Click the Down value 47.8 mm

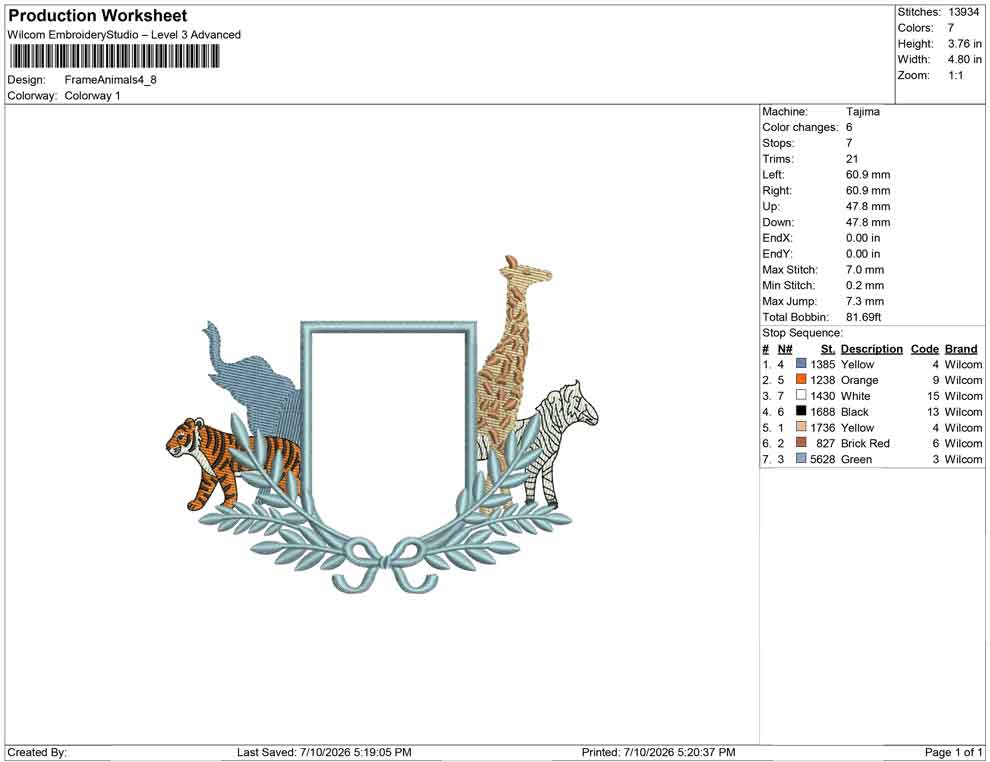pyautogui.click(x=868, y=222)
